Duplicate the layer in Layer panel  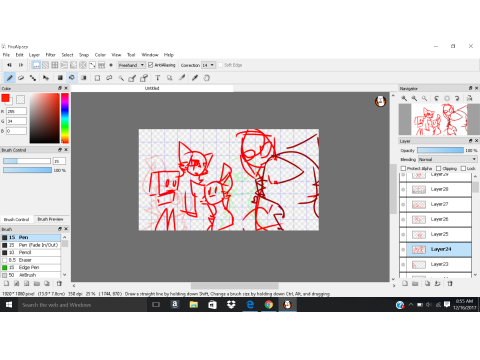(x=427, y=284)
